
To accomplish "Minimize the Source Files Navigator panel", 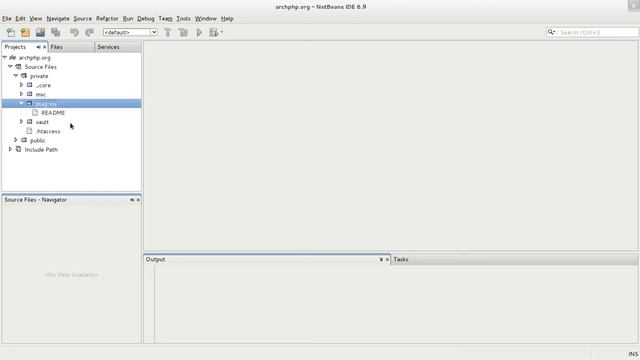I will pos(132,200).
